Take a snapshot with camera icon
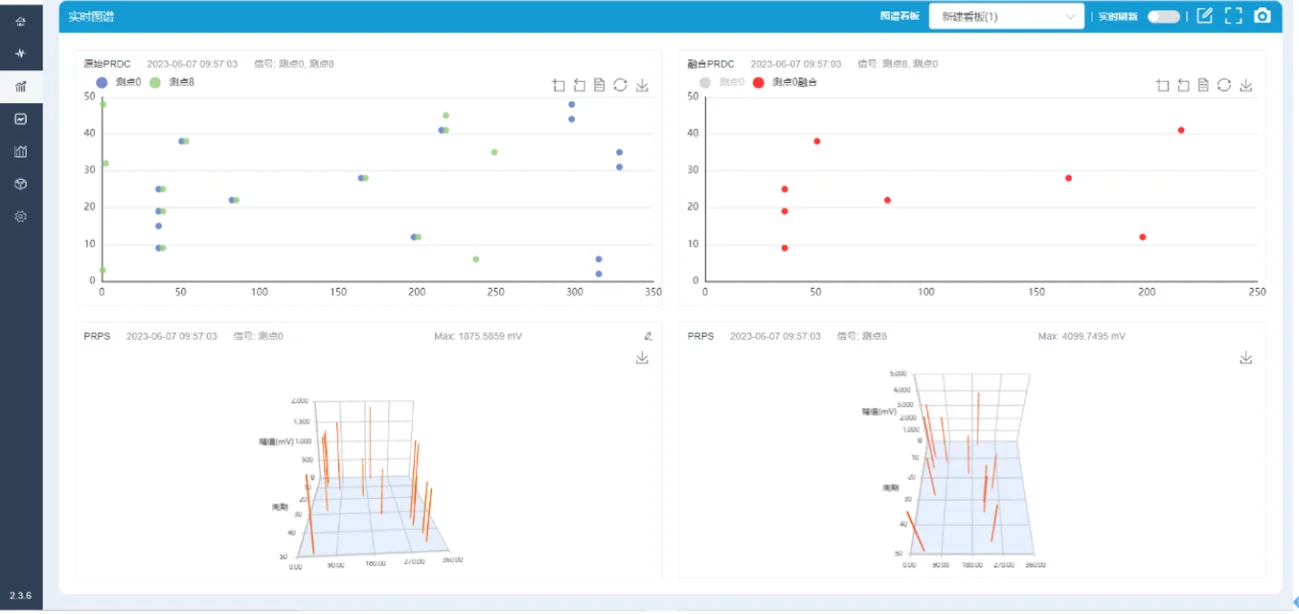The height and width of the screenshot is (614, 1299). pyautogui.click(x=1262, y=16)
